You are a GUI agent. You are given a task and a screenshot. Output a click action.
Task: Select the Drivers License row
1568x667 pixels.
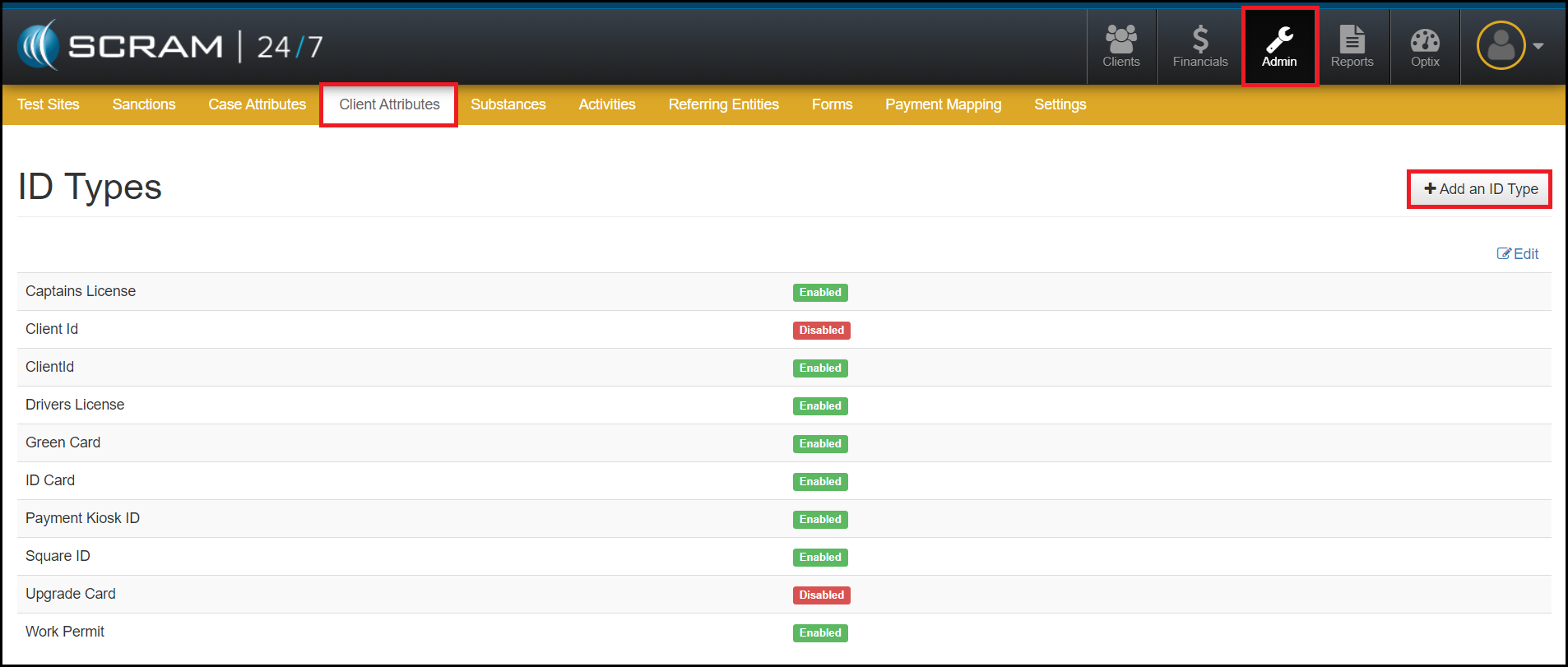click(75, 405)
